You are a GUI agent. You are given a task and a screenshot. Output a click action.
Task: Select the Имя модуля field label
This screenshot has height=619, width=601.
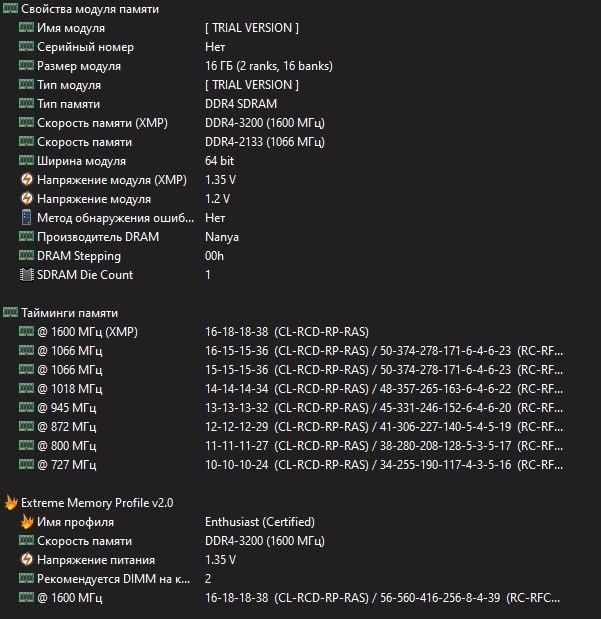click(71, 28)
